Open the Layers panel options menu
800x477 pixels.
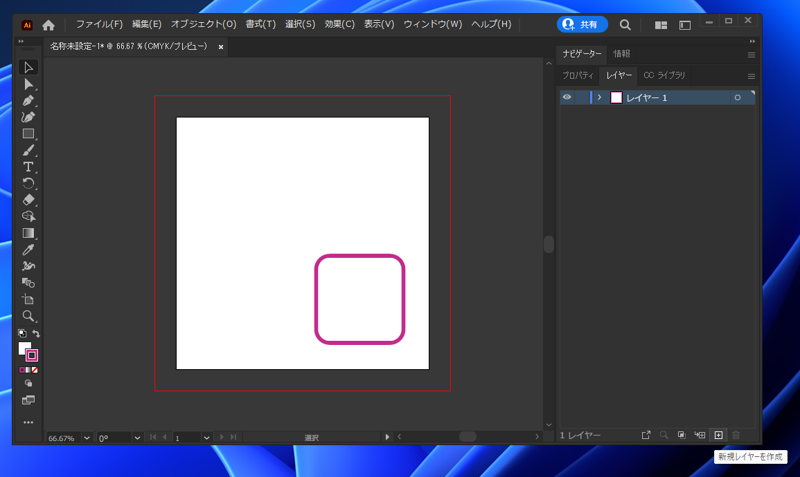coord(751,77)
